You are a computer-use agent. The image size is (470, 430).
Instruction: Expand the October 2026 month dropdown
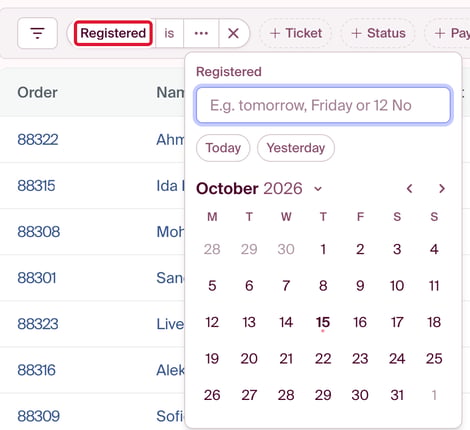[x=318, y=189]
